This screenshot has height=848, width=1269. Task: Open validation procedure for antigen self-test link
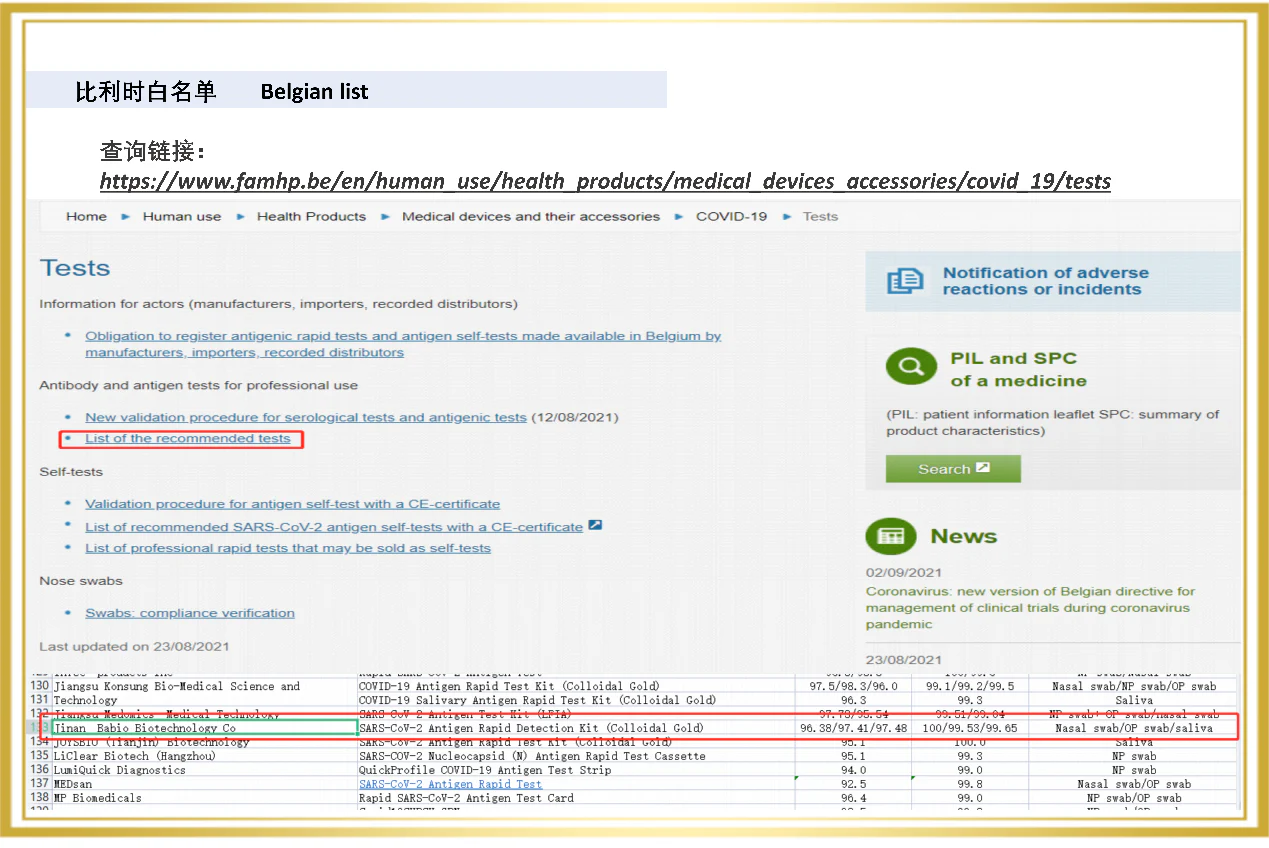click(292, 504)
